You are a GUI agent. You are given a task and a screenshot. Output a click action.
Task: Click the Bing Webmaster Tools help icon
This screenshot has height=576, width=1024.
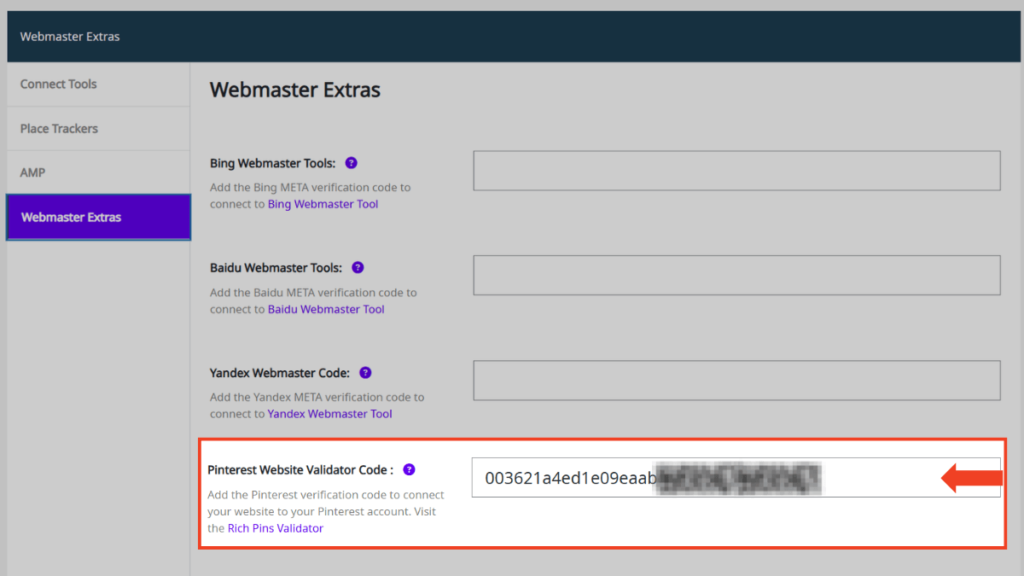tap(351, 163)
